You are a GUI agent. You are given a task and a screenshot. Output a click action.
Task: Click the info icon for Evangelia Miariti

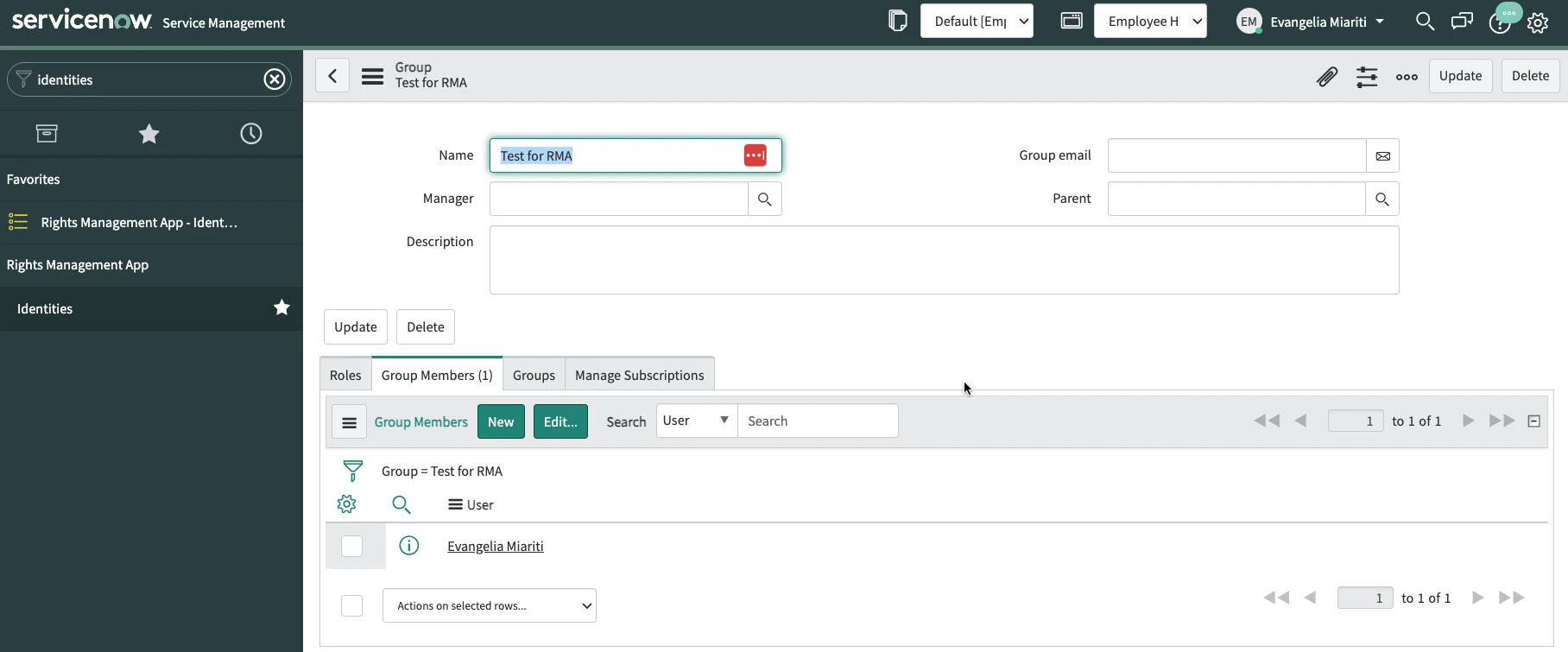pyautogui.click(x=409, y=546)
